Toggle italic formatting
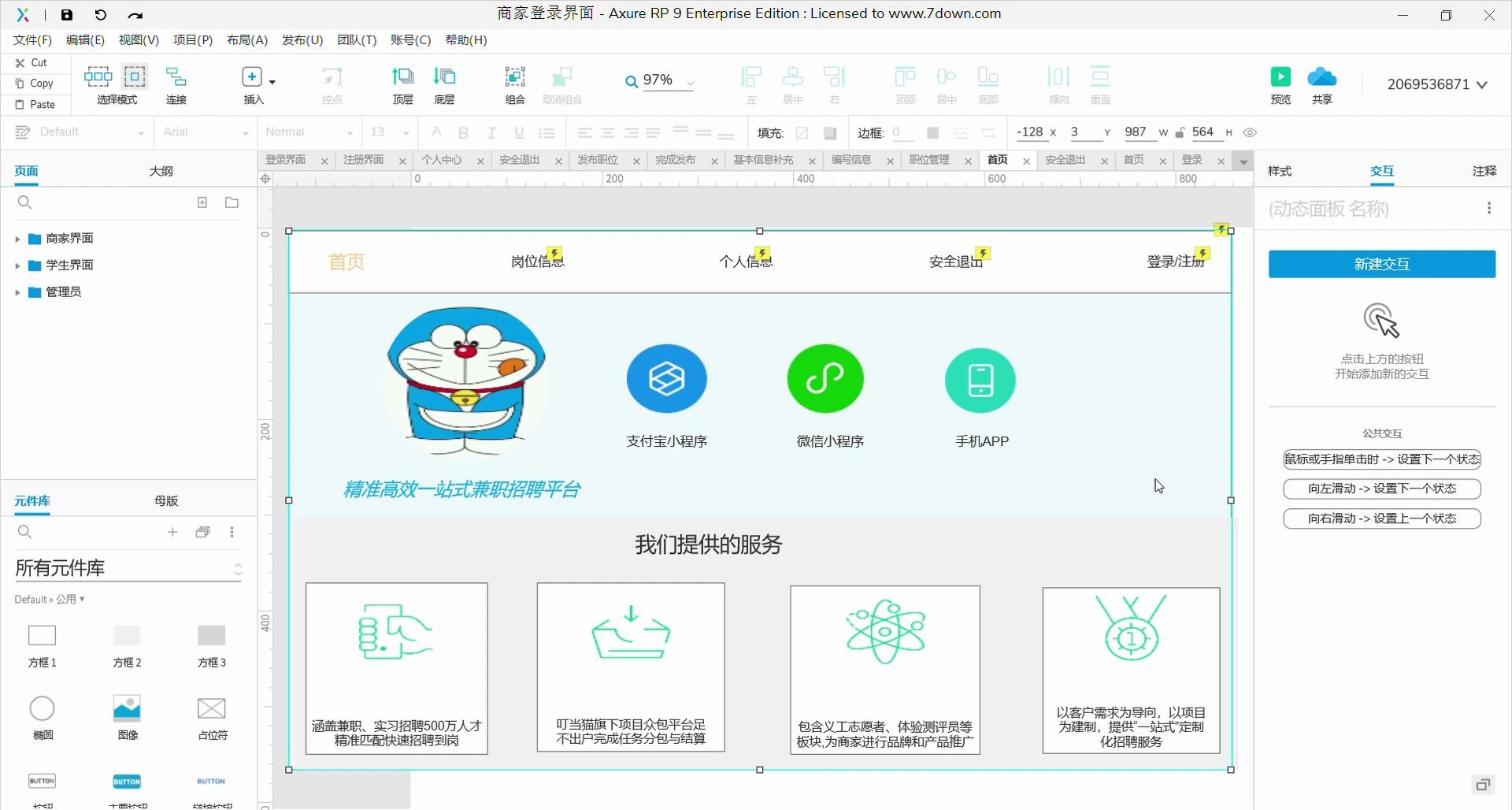 tap(491, 132)
